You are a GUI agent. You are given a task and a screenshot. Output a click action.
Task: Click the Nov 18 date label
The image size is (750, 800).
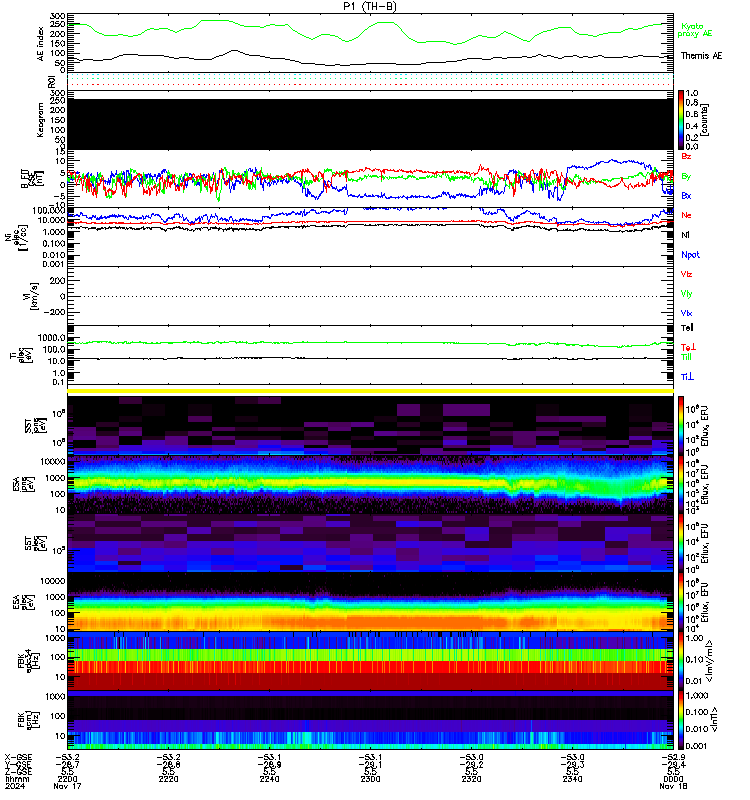[x=673, y=786]
